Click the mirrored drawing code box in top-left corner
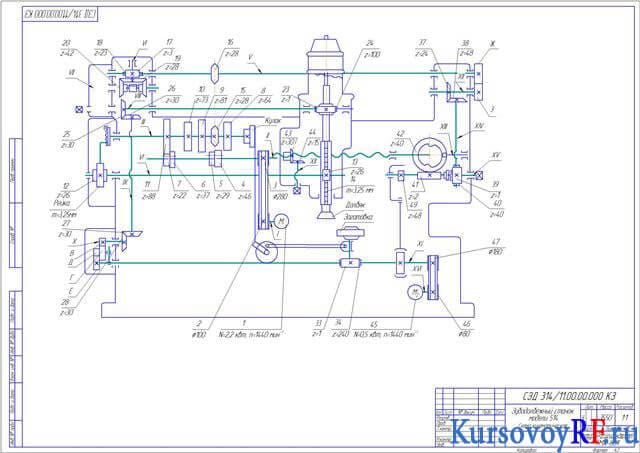Viewport: 640px width, 453px height. (x=60, y=15)
